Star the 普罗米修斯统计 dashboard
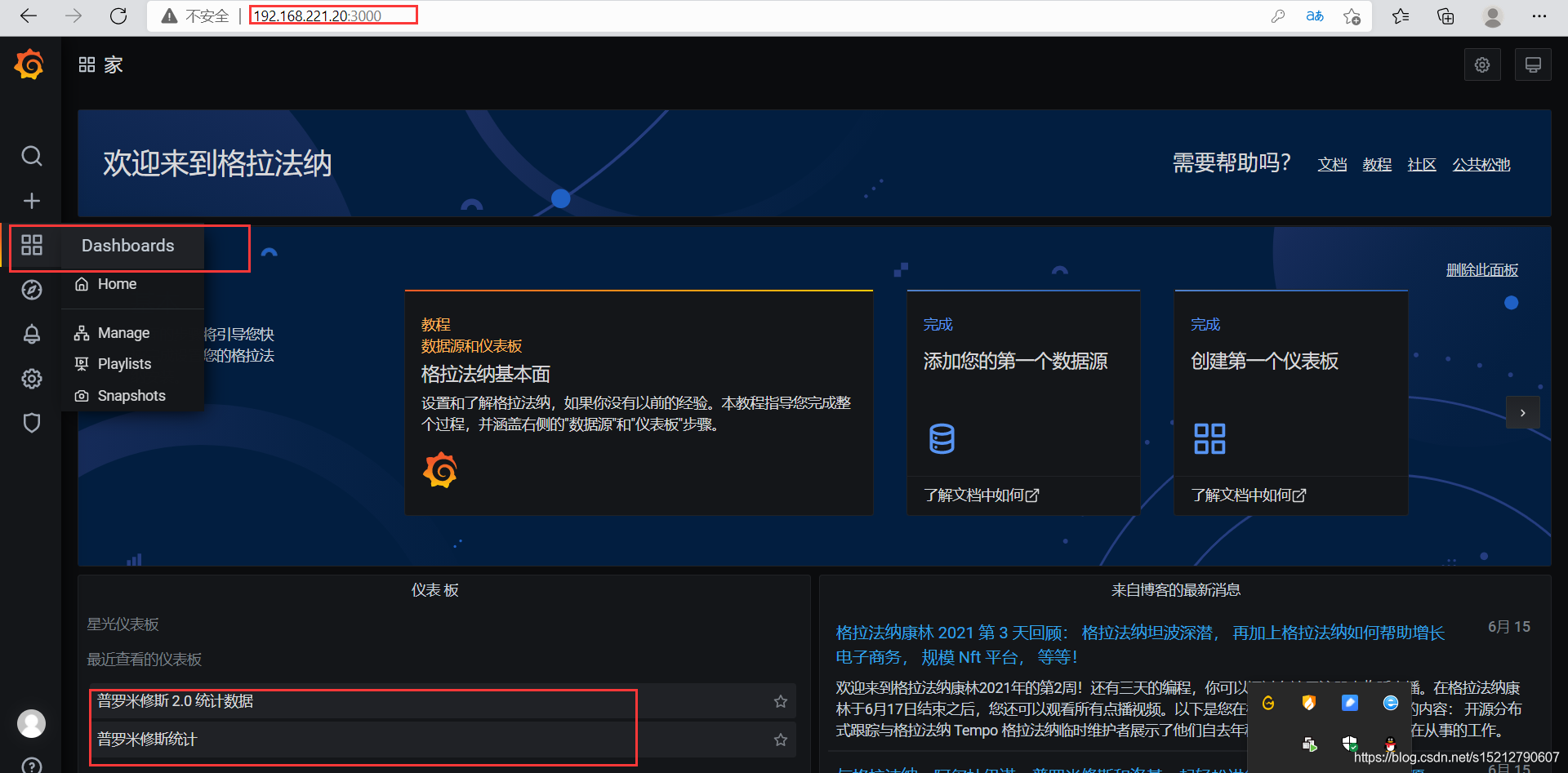Viewport: 1568px width, 773px height. pos(780,739)
